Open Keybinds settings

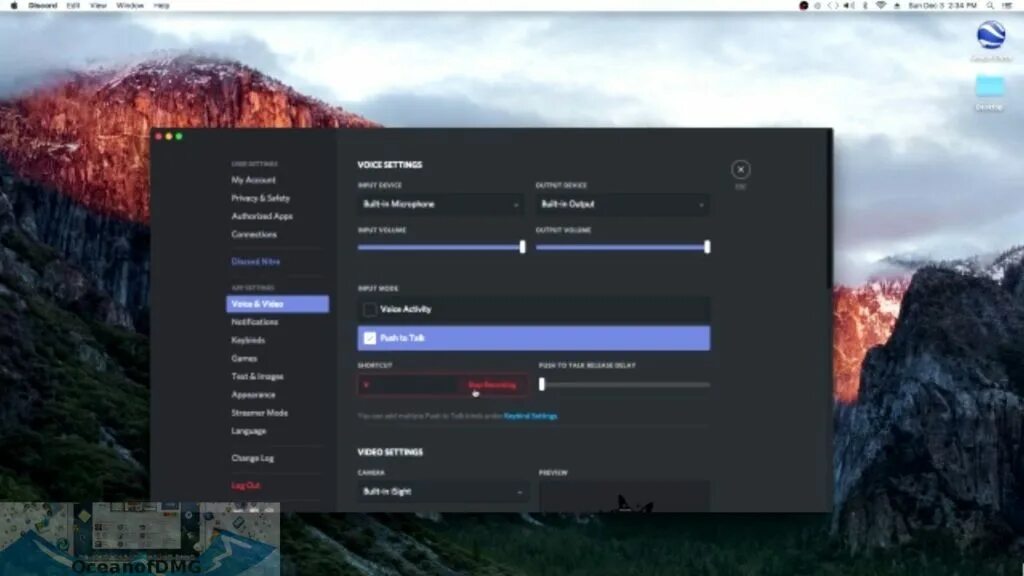click(x=248, y=340)
